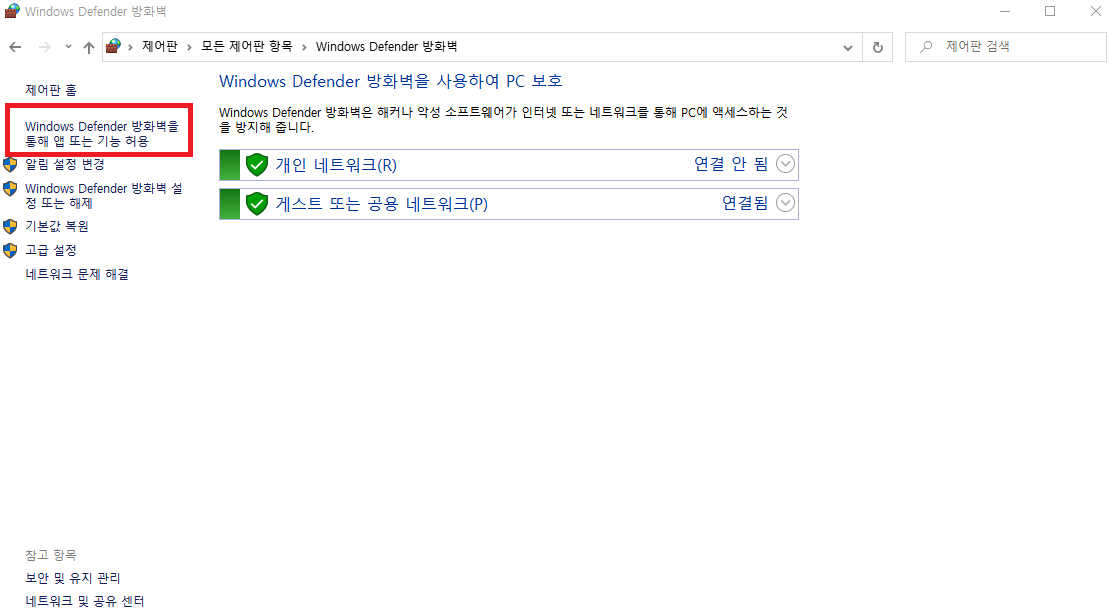Maximize the Windows Defender 방화벽 window
The width and height of the screenshot is (1116, 616).
[1050, 11]
